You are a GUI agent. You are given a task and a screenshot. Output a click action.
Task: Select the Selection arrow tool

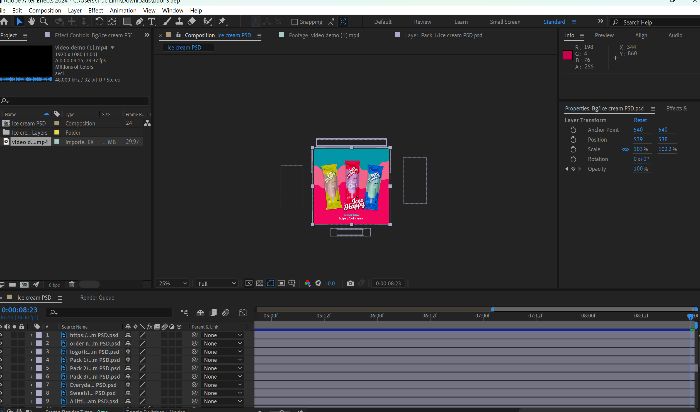pyautogui.click(x=19, y=21)
